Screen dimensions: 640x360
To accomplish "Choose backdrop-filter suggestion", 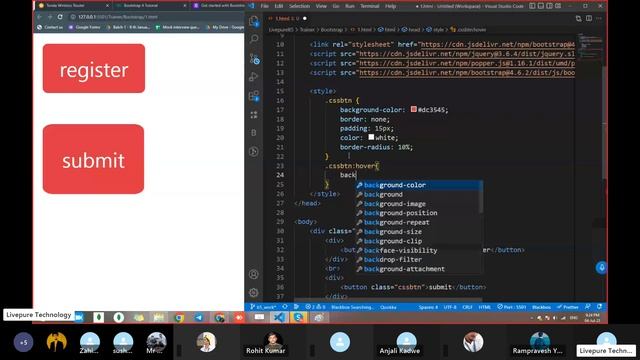I will tap(418, 260).
